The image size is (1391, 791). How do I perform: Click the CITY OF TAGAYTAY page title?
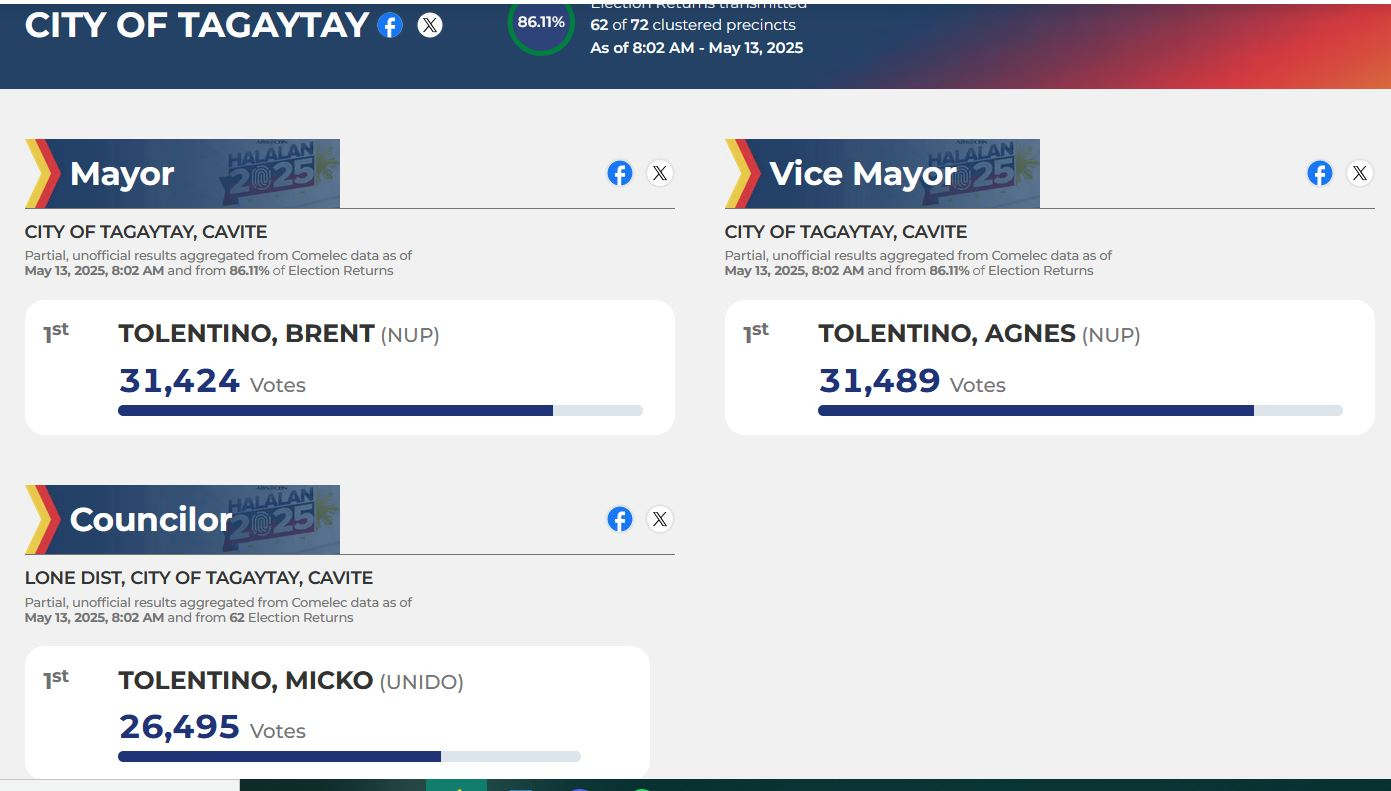click(197, 26)
